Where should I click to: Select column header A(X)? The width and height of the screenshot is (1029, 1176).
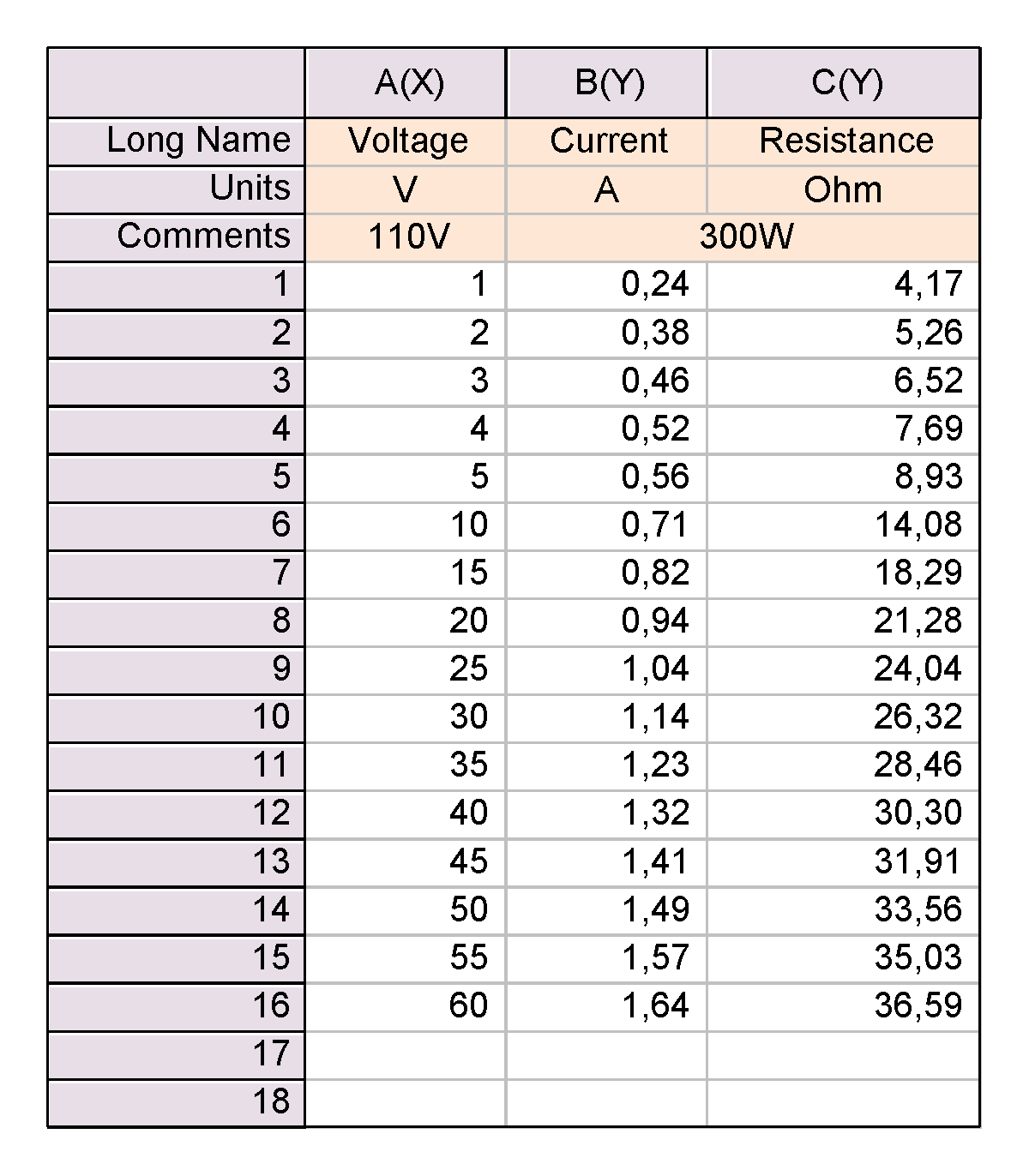pos(406,83)
